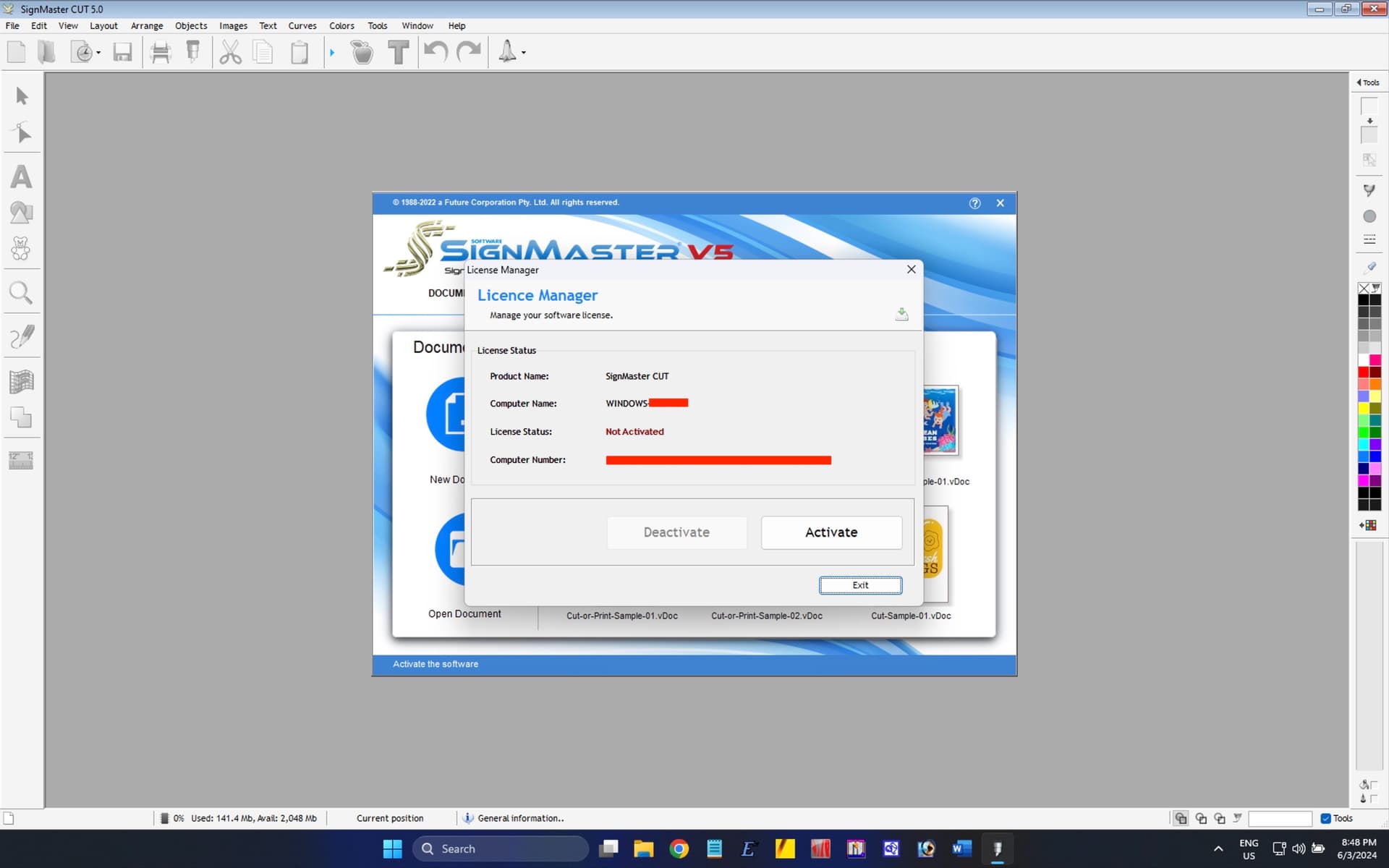
Task: Open Google Chrome from taskbar
Action: click(x=679, y=848)
